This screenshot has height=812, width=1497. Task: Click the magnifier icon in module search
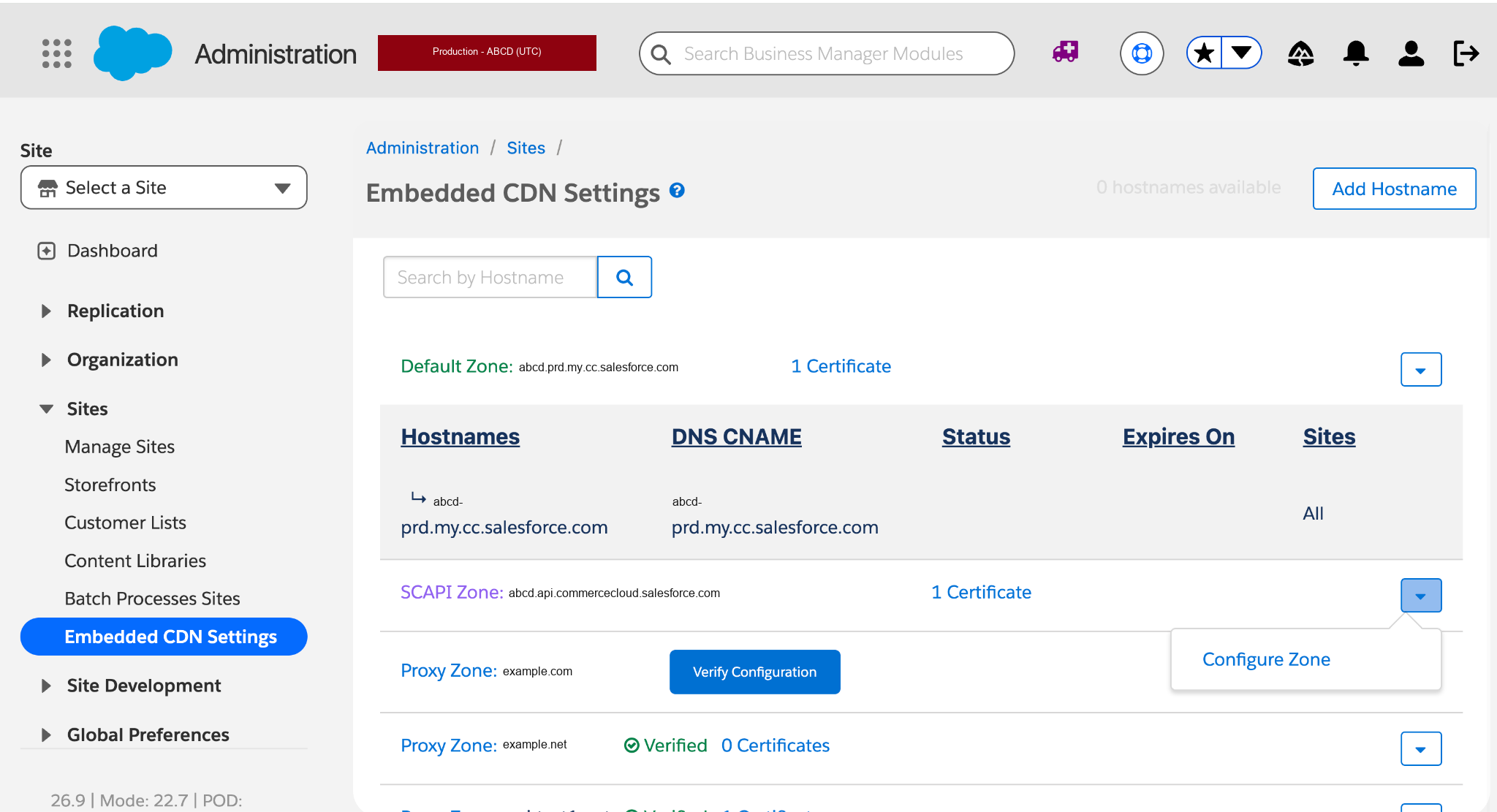661,54
